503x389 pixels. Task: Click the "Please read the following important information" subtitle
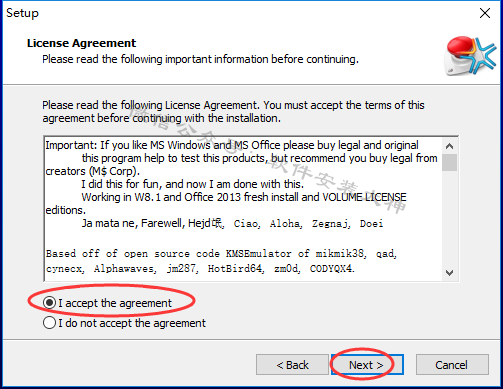(200, 59)
